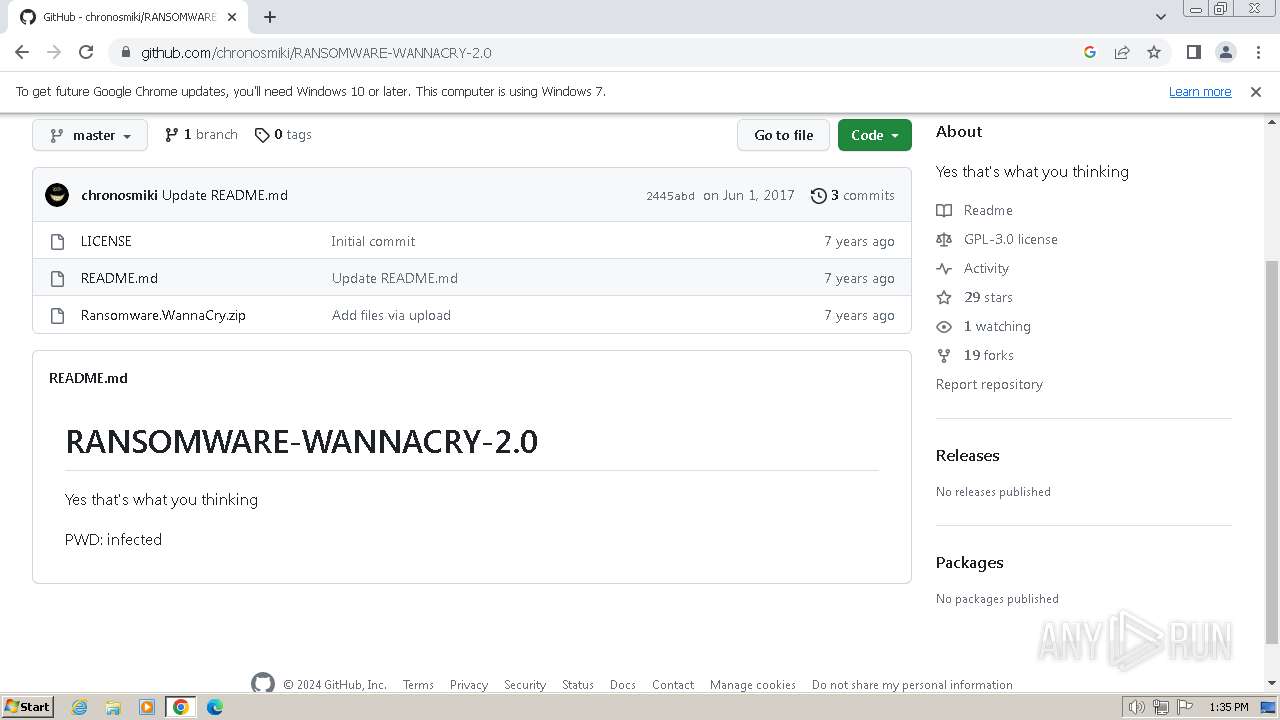View the 1 branch link

pyautogui.click(x=201, y=134)
